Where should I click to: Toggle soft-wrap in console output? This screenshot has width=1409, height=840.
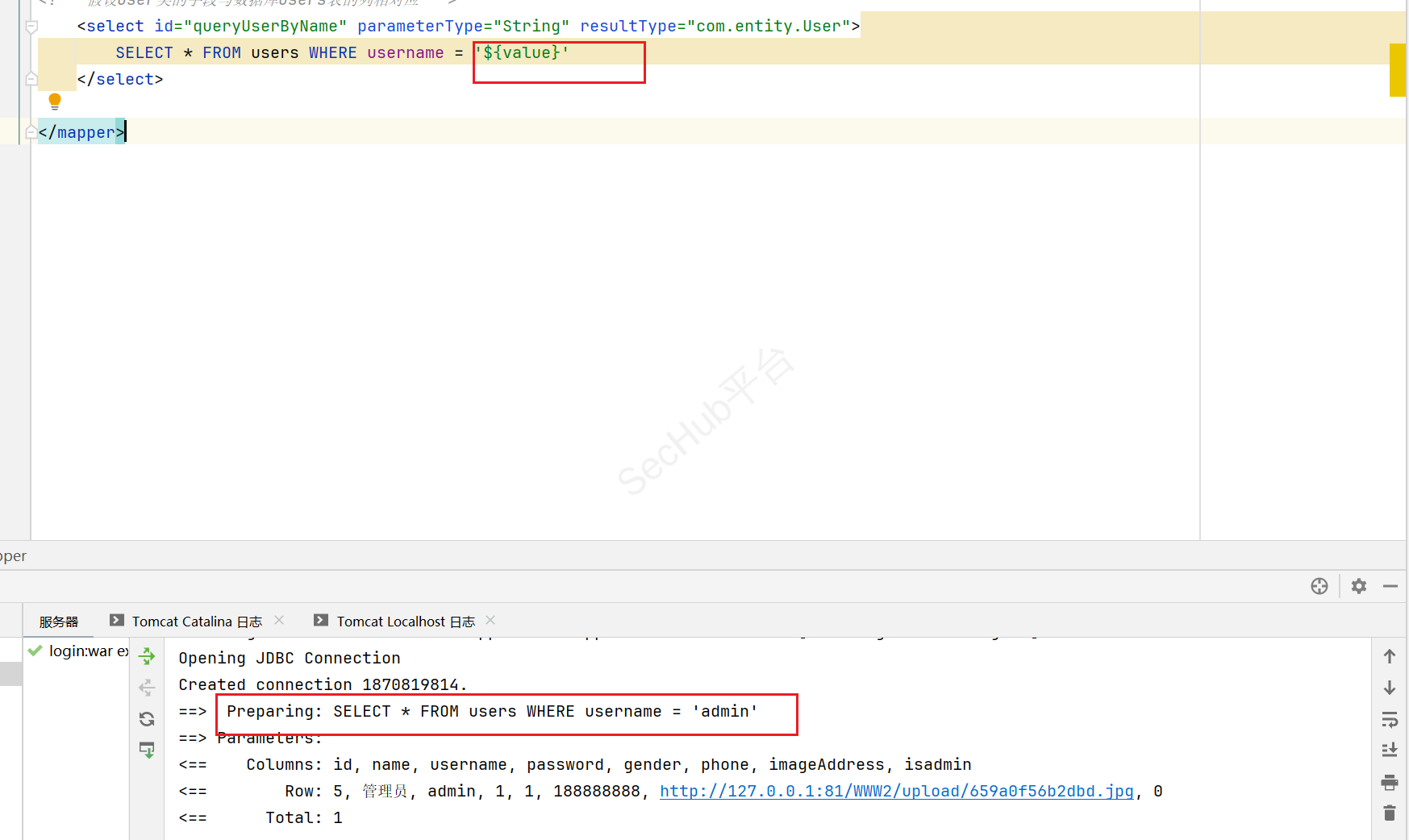pyautogui.click(x=1389, y=719)
